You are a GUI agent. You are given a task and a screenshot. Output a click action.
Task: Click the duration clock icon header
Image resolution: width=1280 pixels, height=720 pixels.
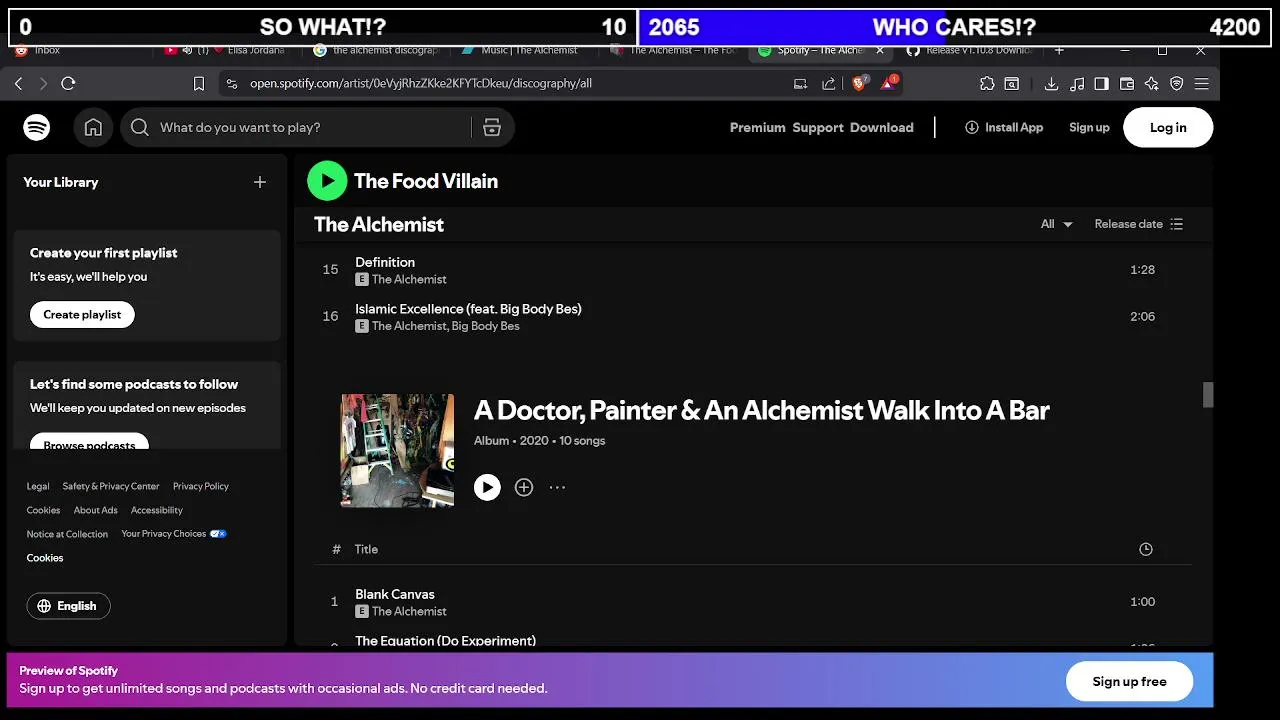1146,549
